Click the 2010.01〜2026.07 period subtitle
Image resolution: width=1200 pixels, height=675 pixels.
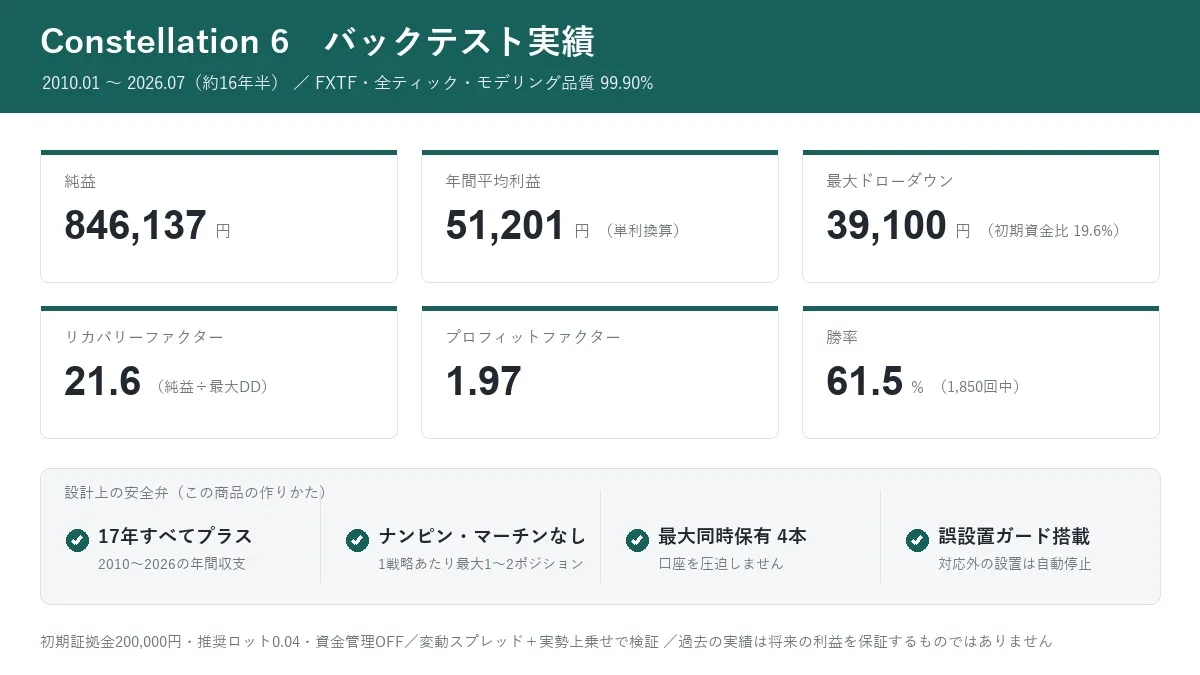347,83
